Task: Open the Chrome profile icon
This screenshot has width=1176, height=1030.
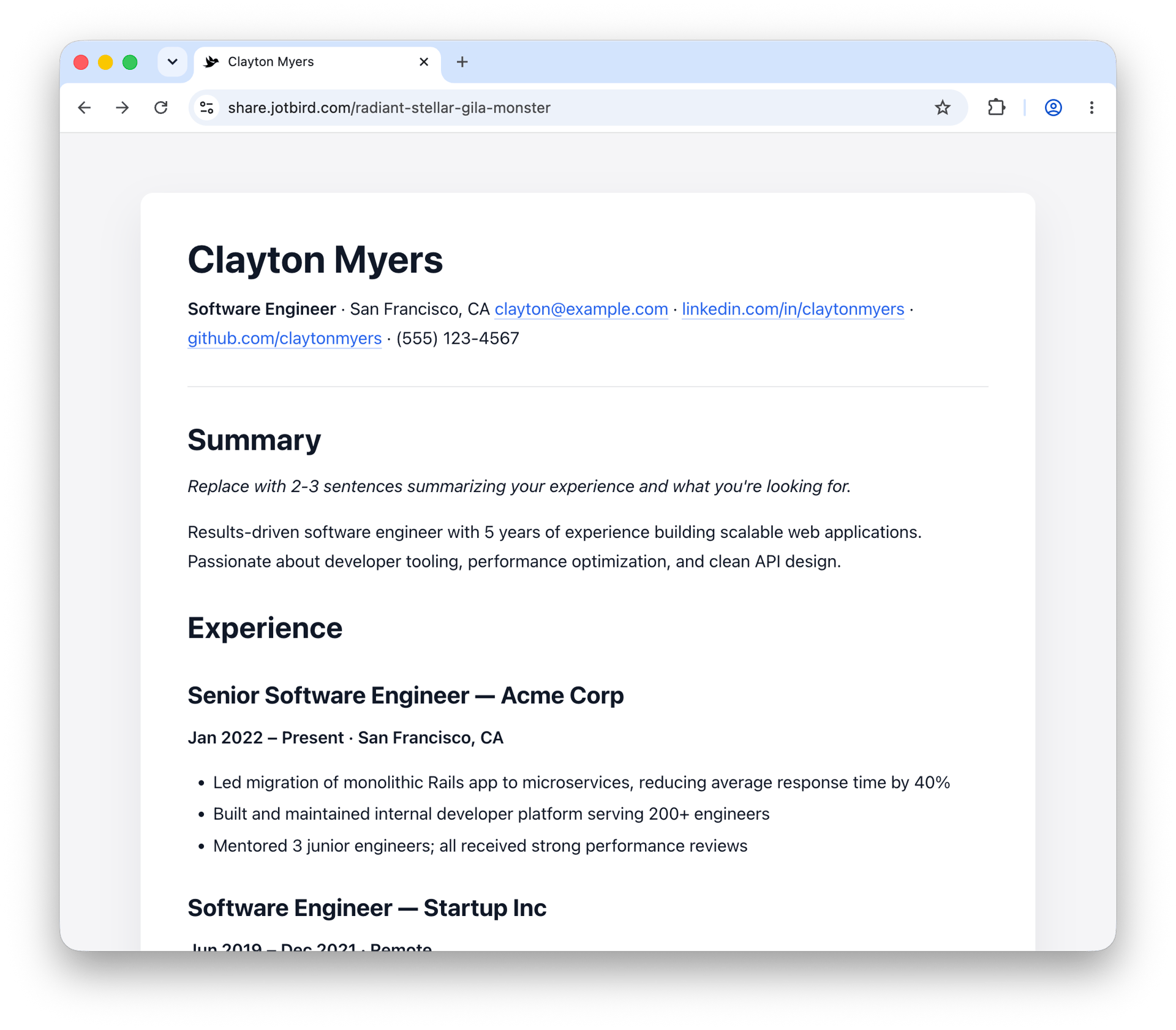Action: click(x=1053, y=108)
